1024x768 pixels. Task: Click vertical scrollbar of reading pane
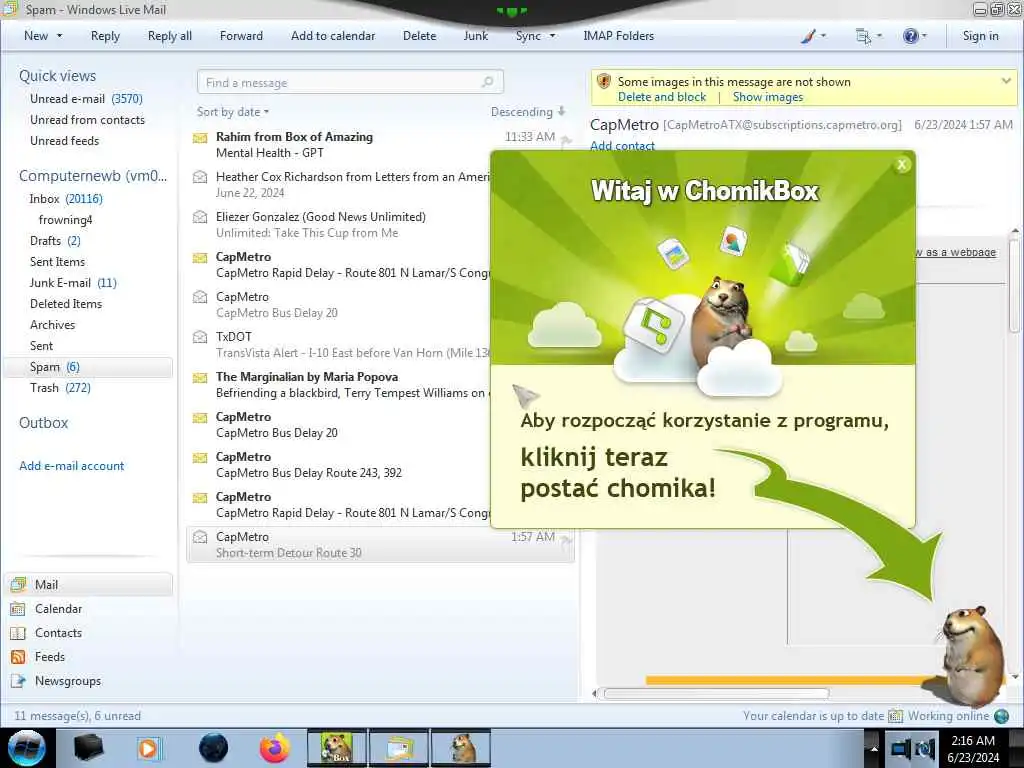(1014, 287)
